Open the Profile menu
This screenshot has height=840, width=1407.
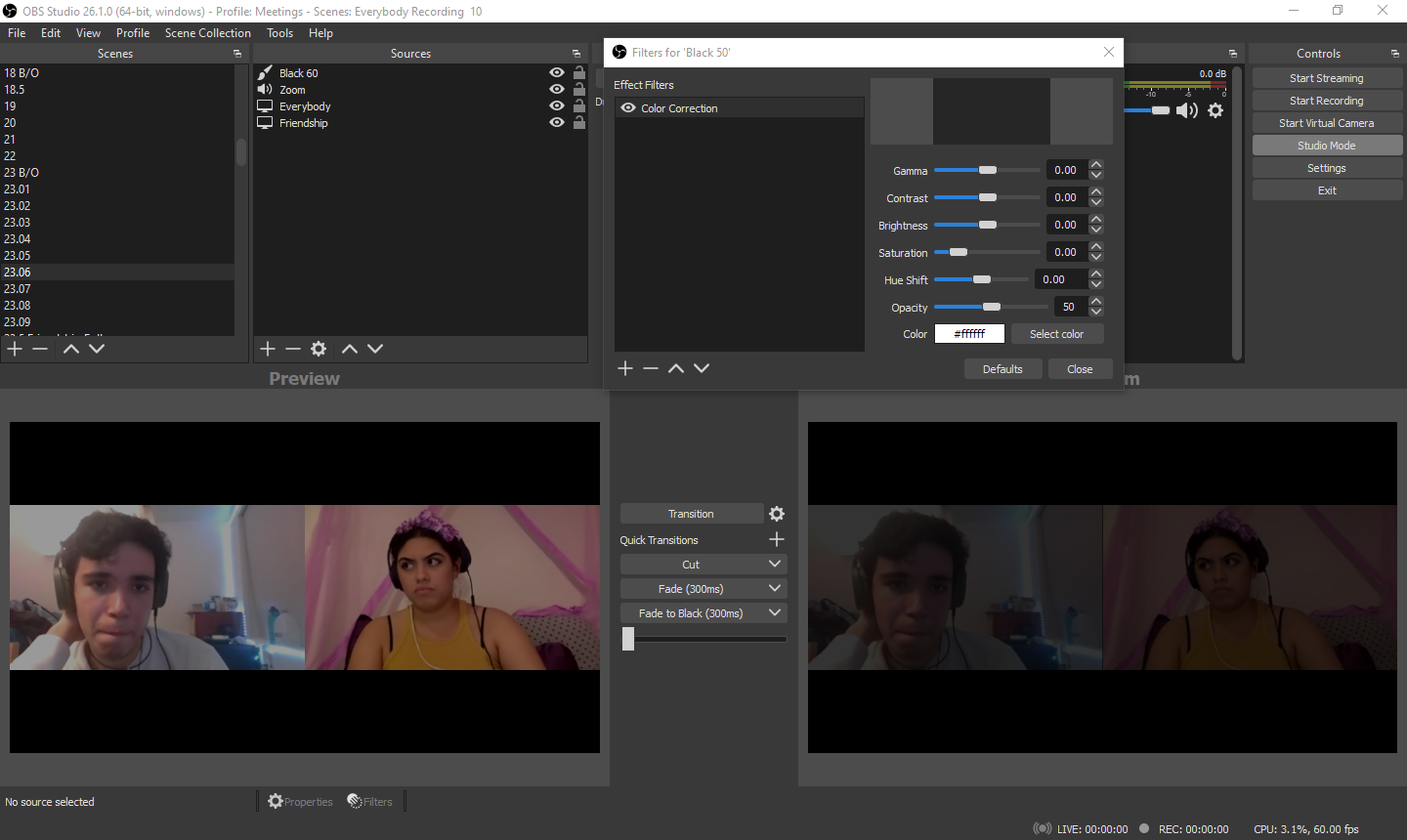(x=133, y=32)
